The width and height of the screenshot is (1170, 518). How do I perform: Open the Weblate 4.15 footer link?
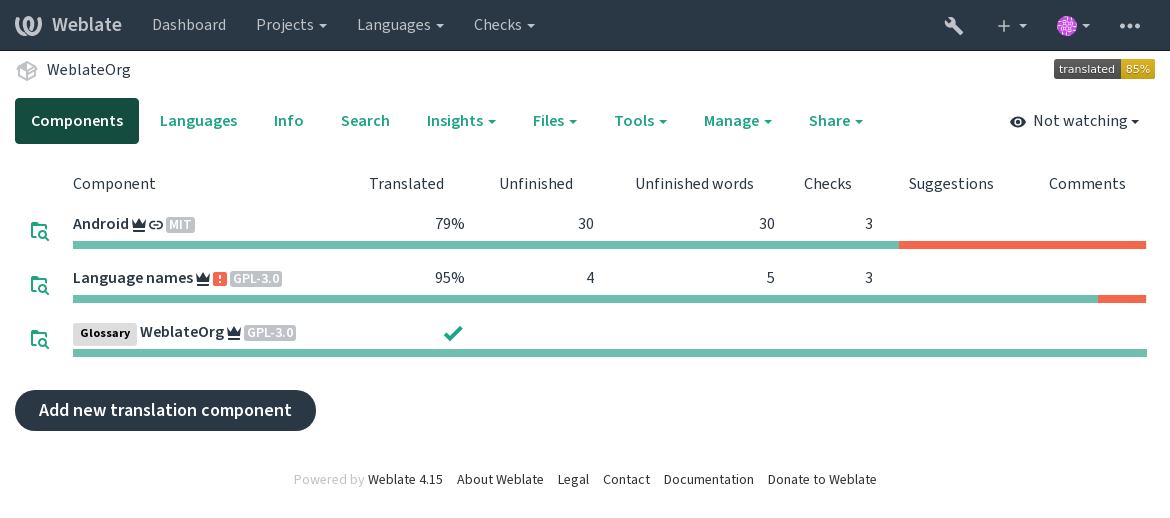coord(405,479)
